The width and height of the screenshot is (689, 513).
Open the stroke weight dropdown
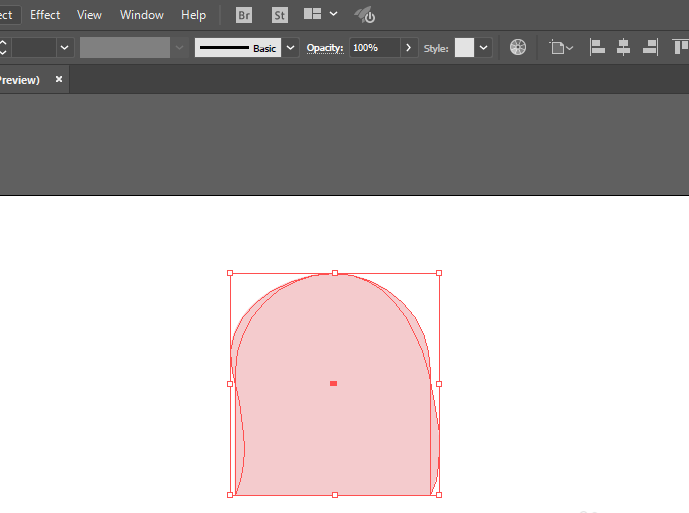click(64, 47)
